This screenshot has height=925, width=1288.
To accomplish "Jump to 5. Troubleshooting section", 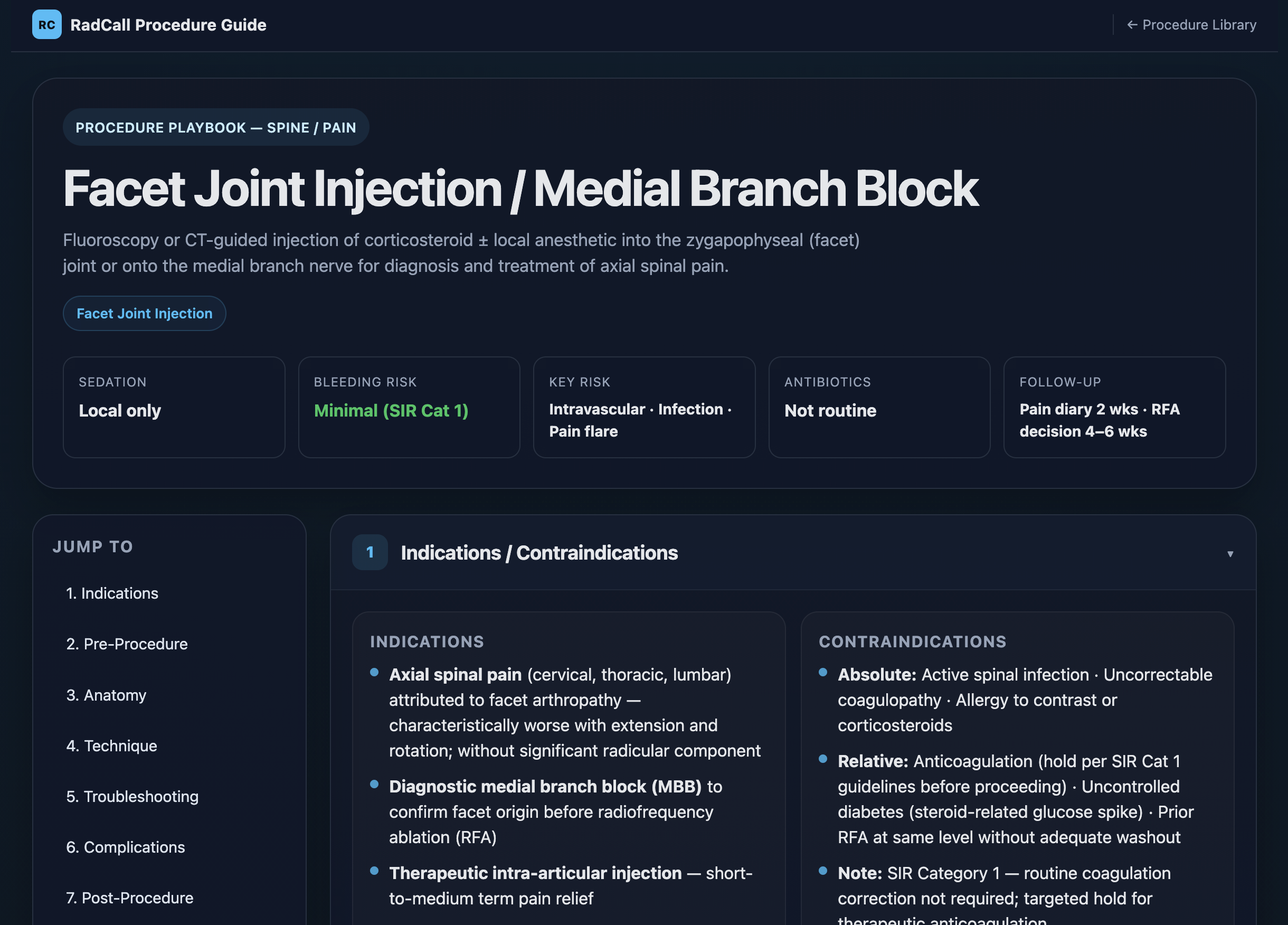I will tap(132, 796).
